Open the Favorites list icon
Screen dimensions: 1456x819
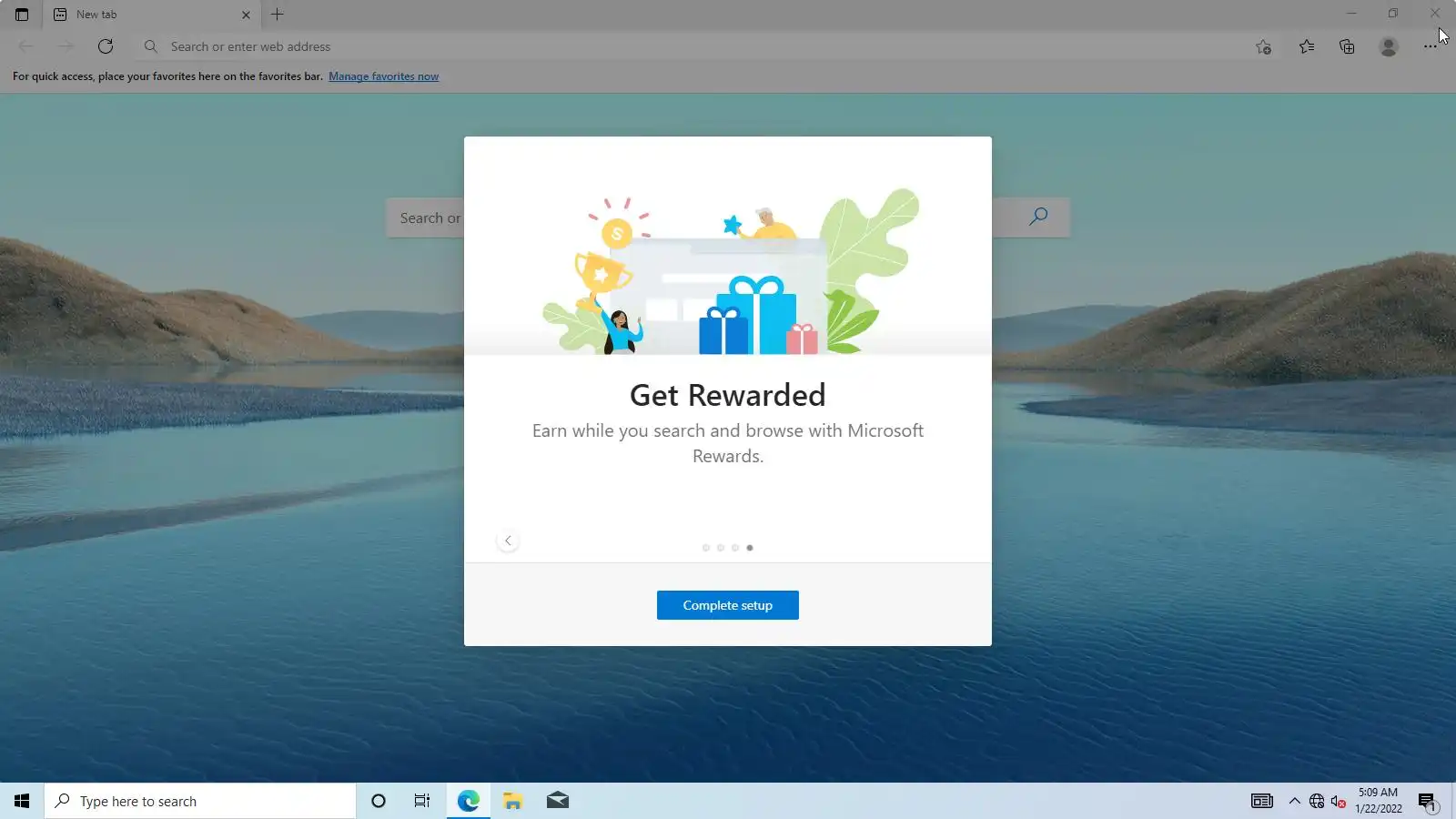point(1307,46)
